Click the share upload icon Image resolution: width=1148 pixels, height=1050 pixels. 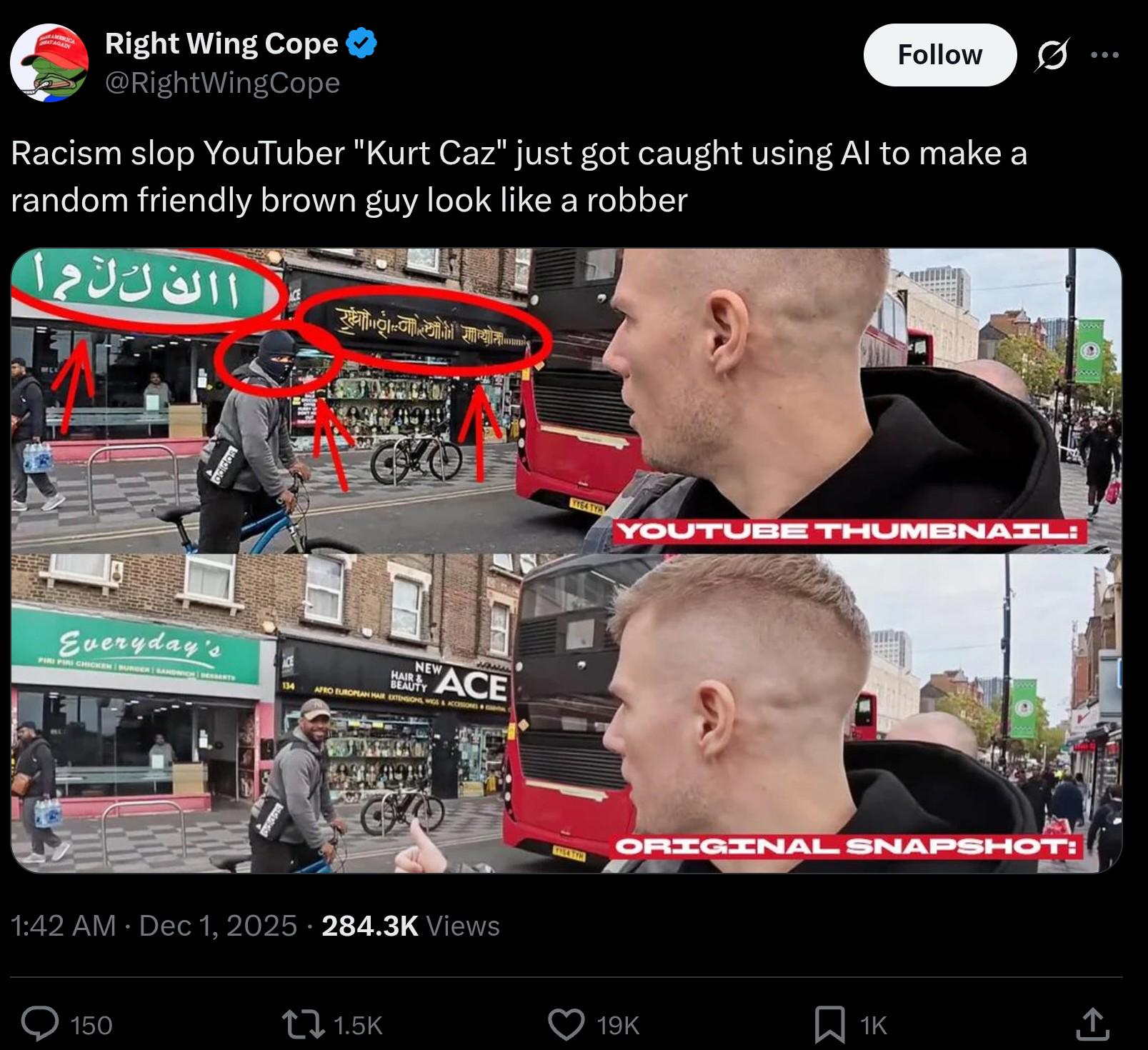[x=1093, y=1024]
